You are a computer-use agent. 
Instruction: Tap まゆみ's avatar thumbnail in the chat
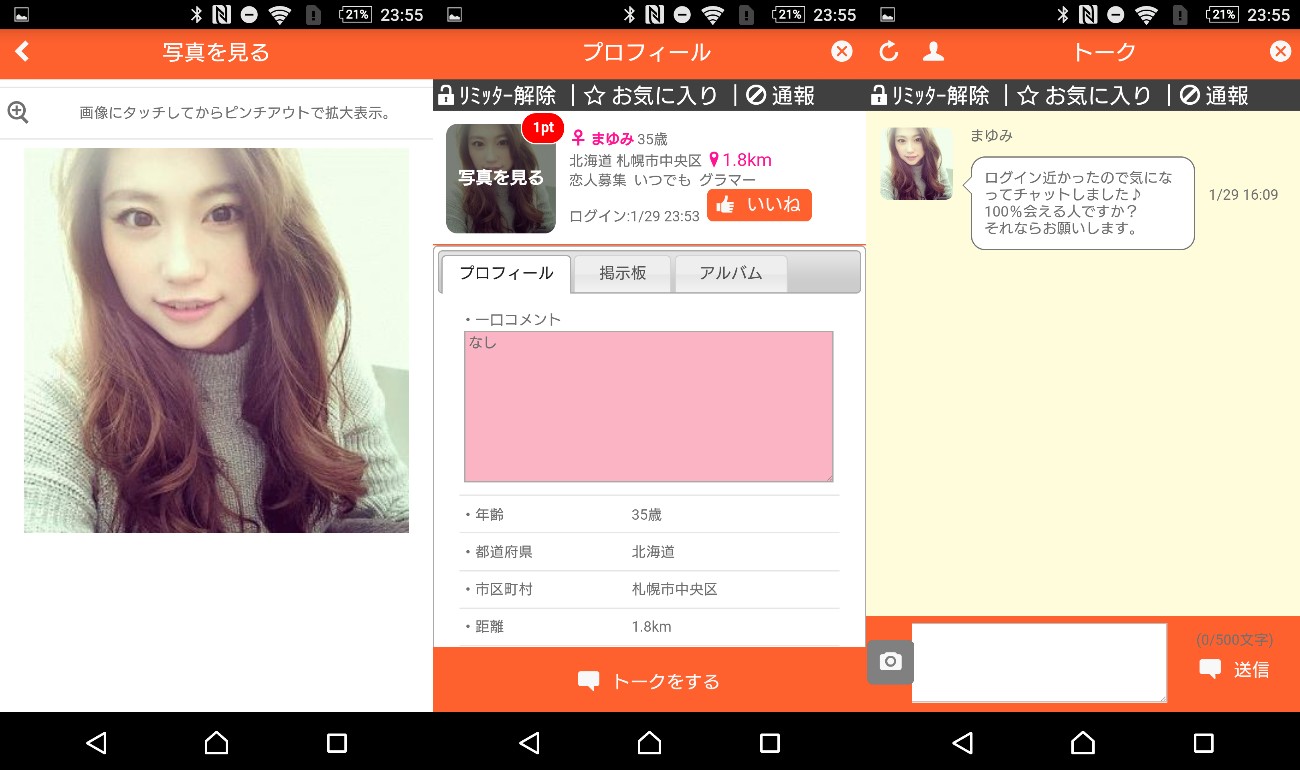coord(916,163)
